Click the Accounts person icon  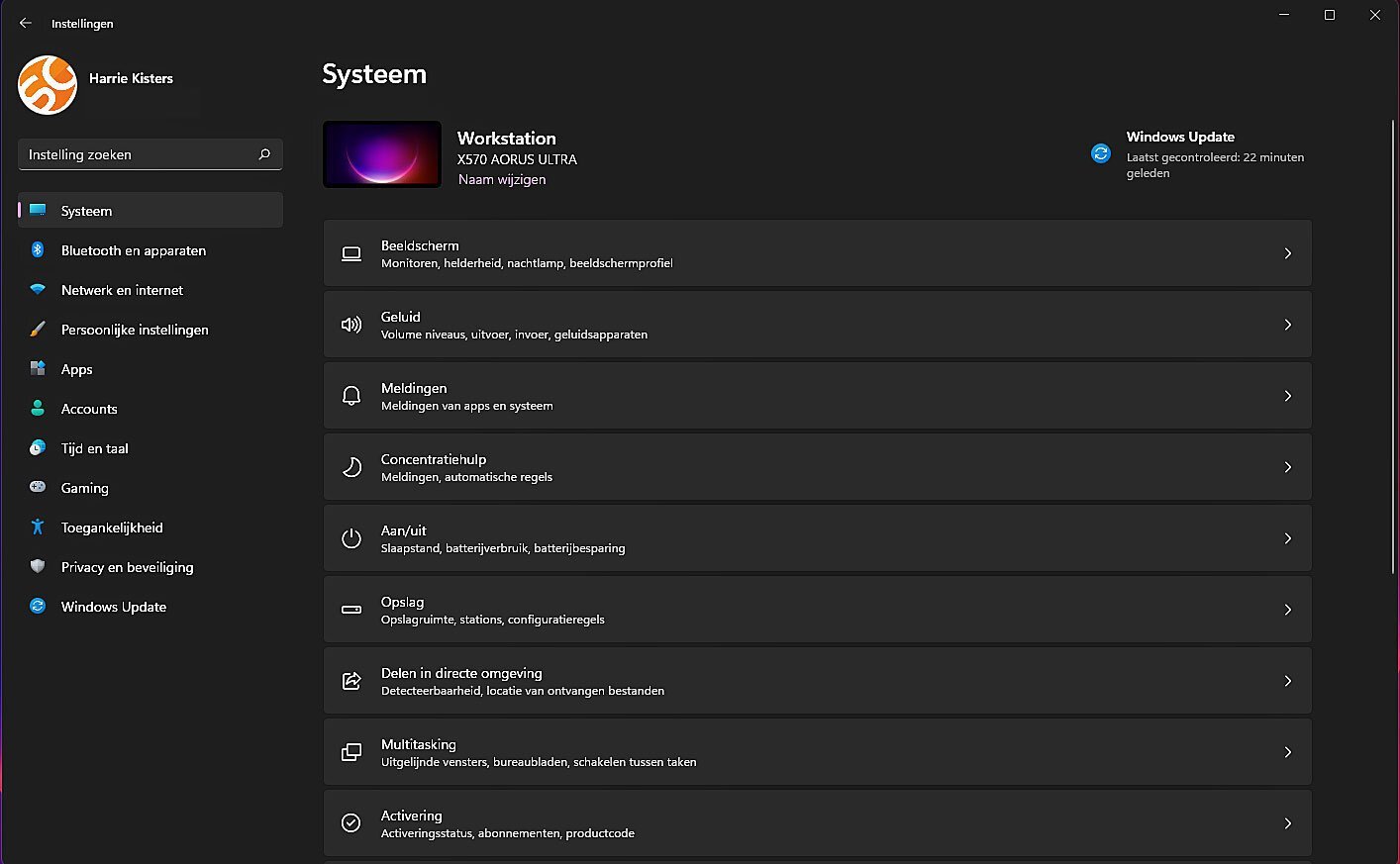38,408
